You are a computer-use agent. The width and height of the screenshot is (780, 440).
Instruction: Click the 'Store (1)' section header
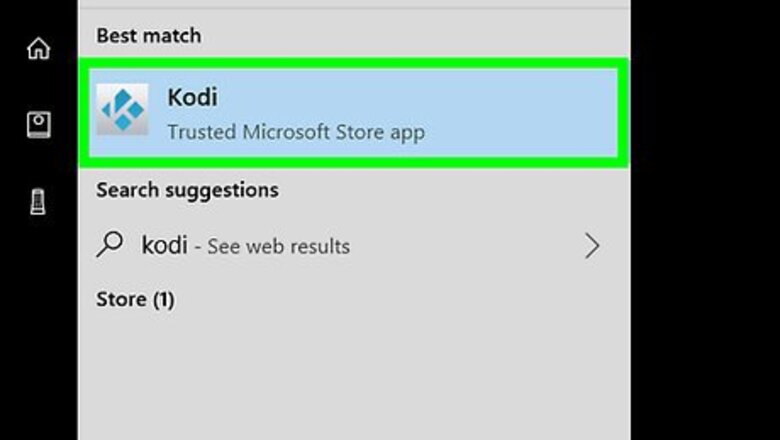[x=135, y=299]
